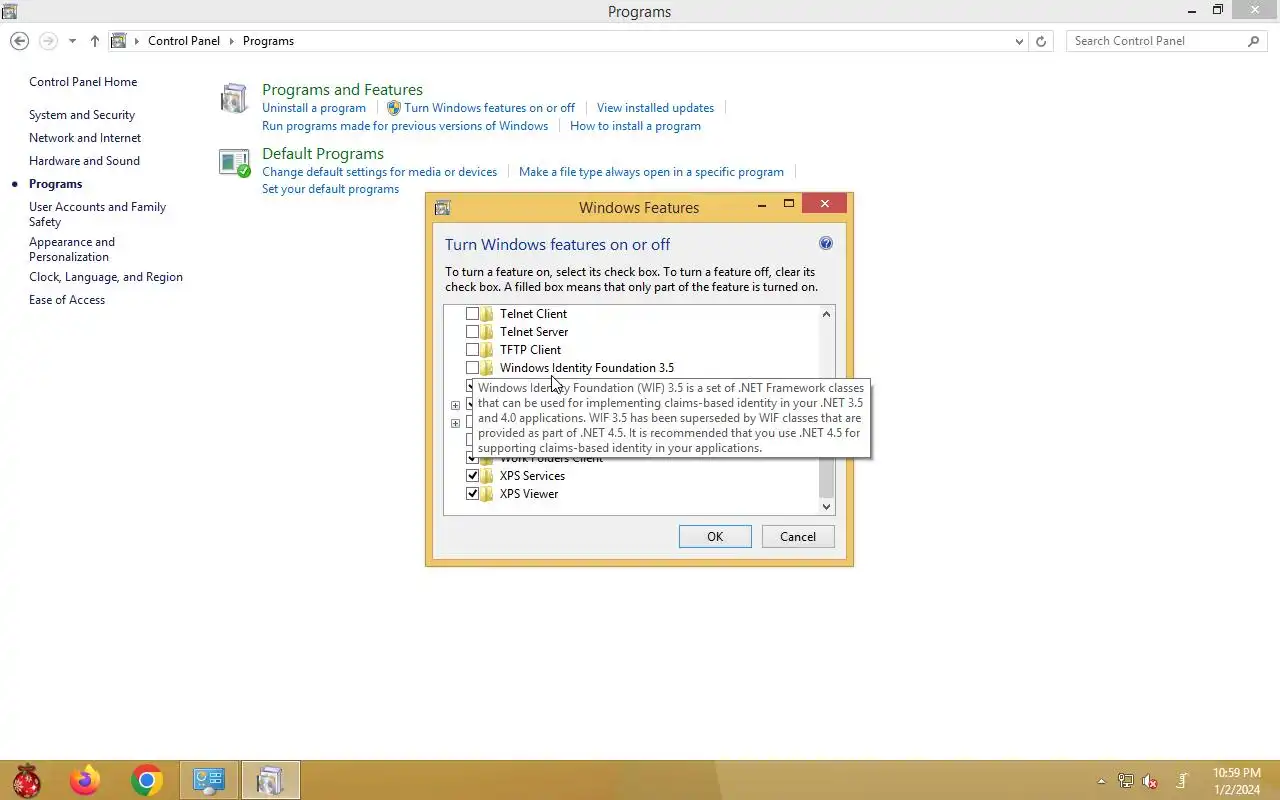The height and width of the screenshot is (800, 1280).
Task: Click the features list scroll-down arrow
Action: (826, 507)
